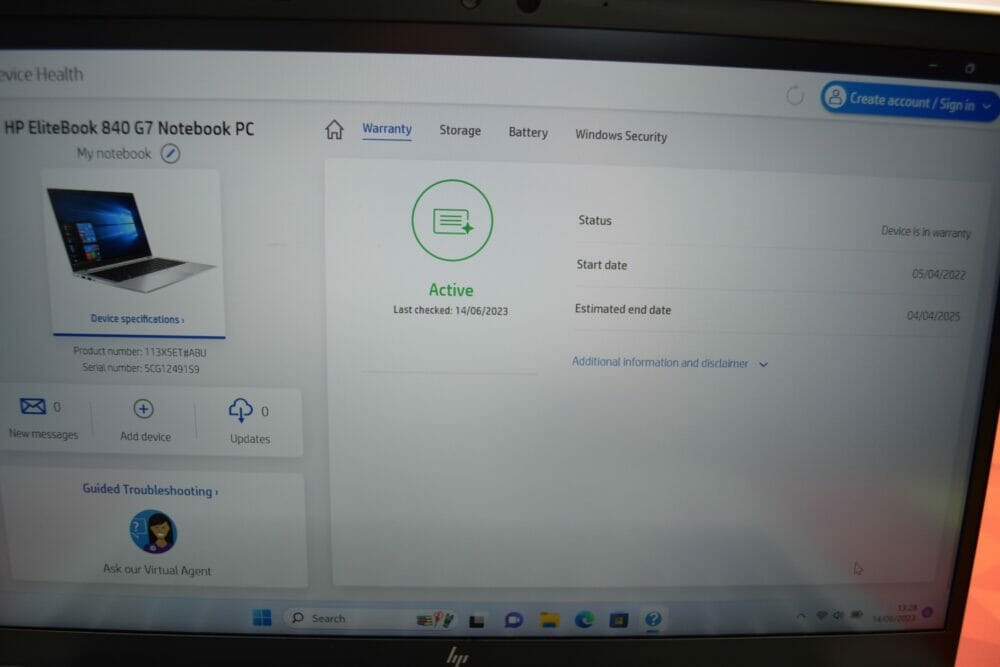Open the Task View taskbar icon
The height and width of the screenshot is (667, 1000).
(x=476, y=620)
